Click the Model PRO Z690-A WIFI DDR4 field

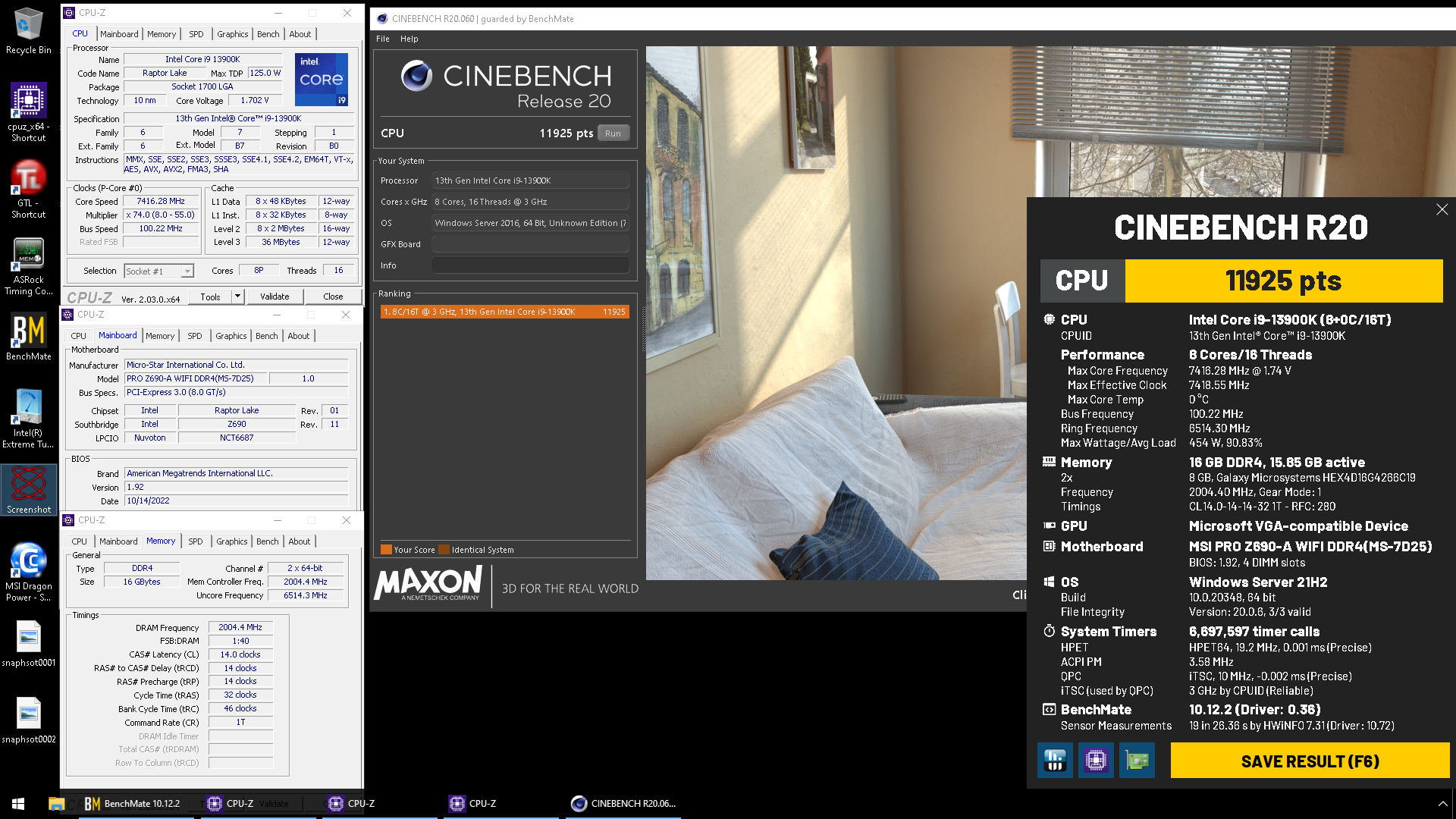click(195, 378)
